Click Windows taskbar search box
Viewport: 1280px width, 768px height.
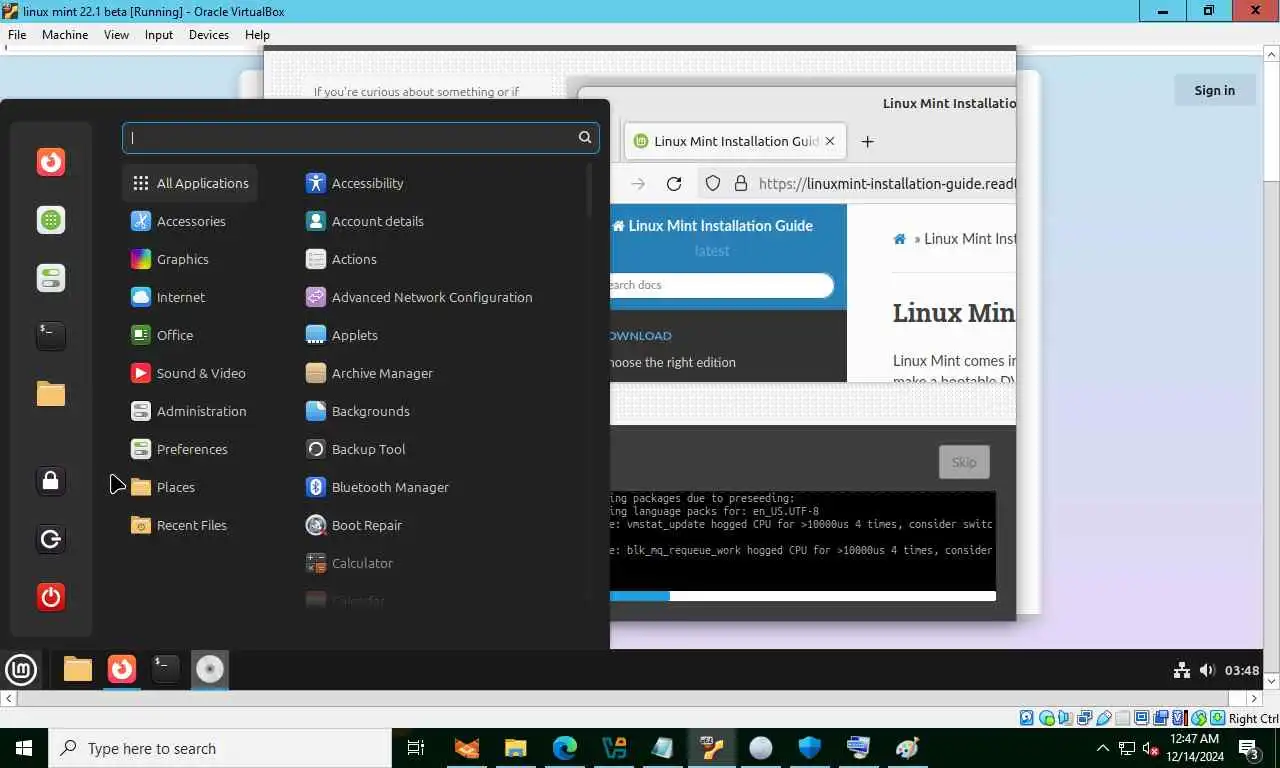click(x=220, y=748)
